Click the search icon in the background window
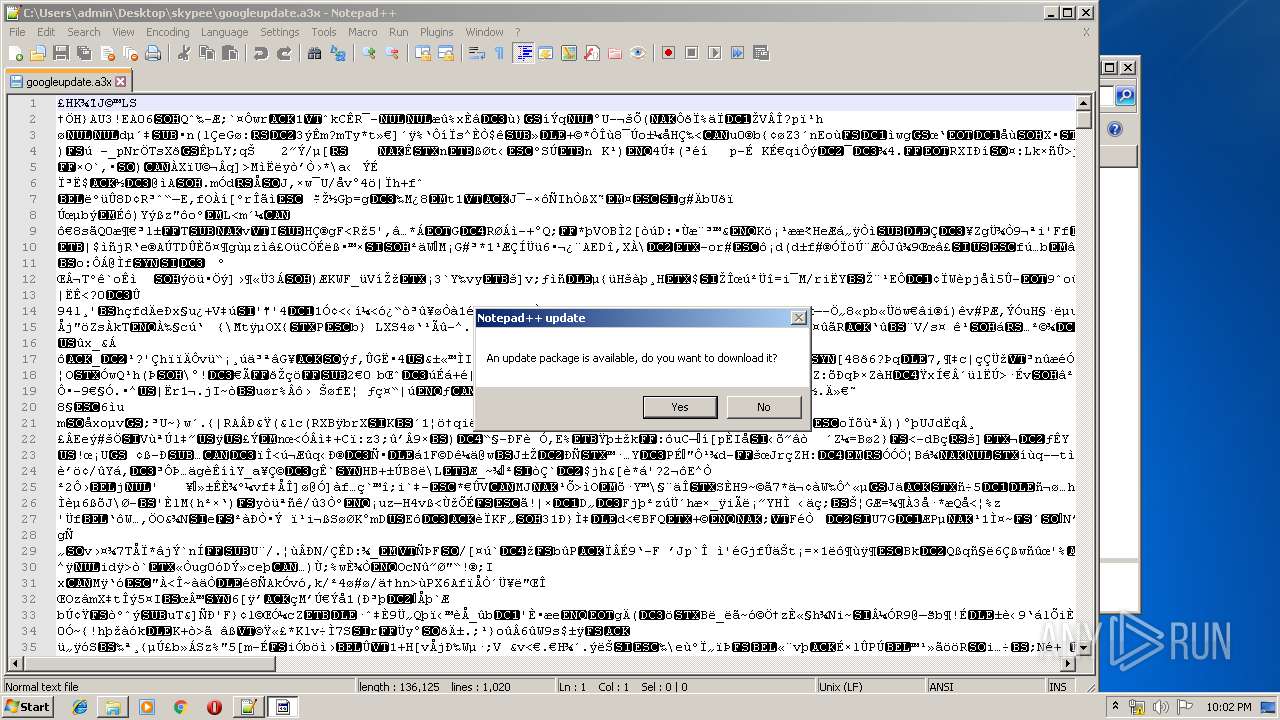 [1125, 96]
